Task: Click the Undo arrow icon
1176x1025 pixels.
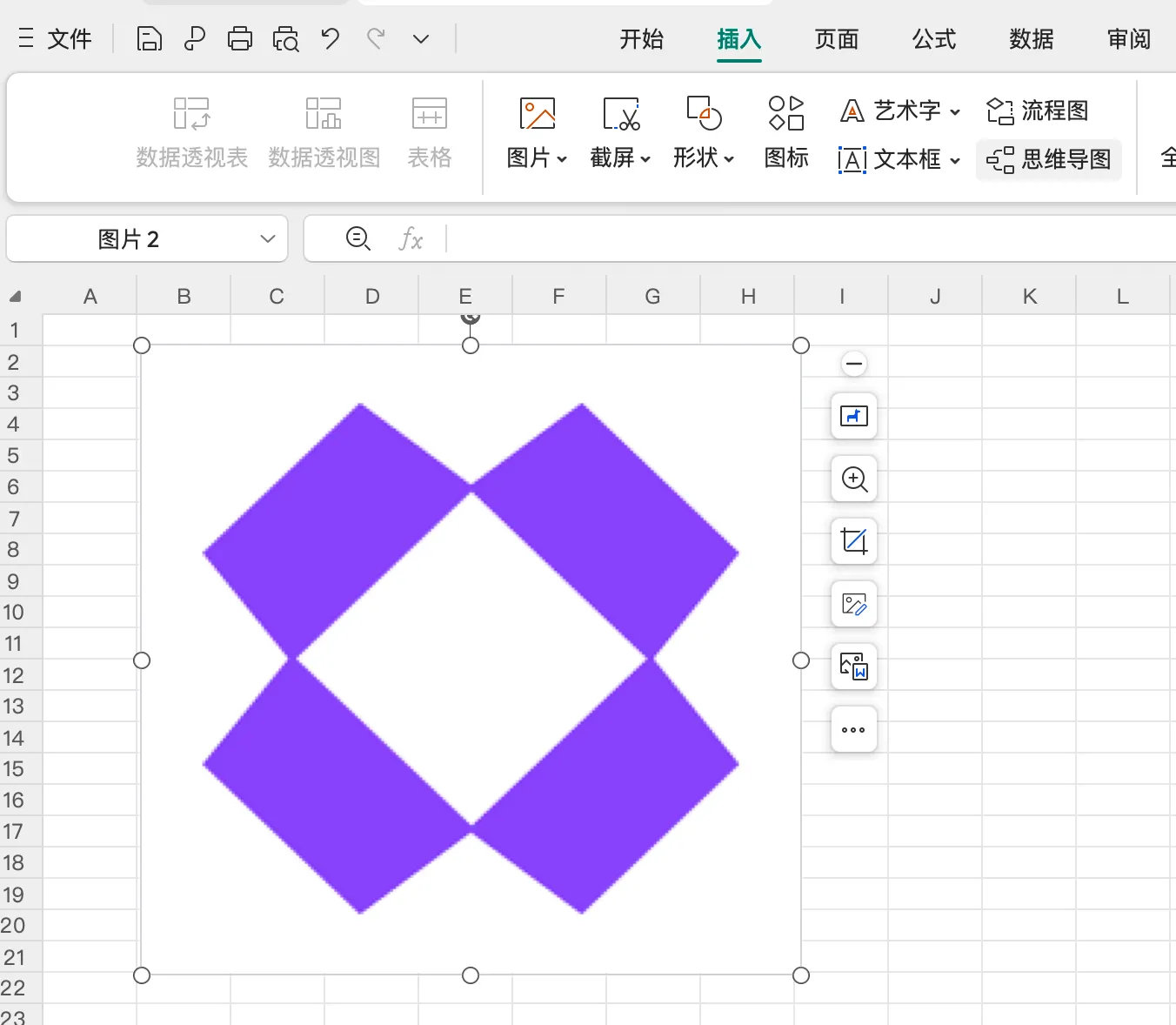Action: click(x=330, y=39)
